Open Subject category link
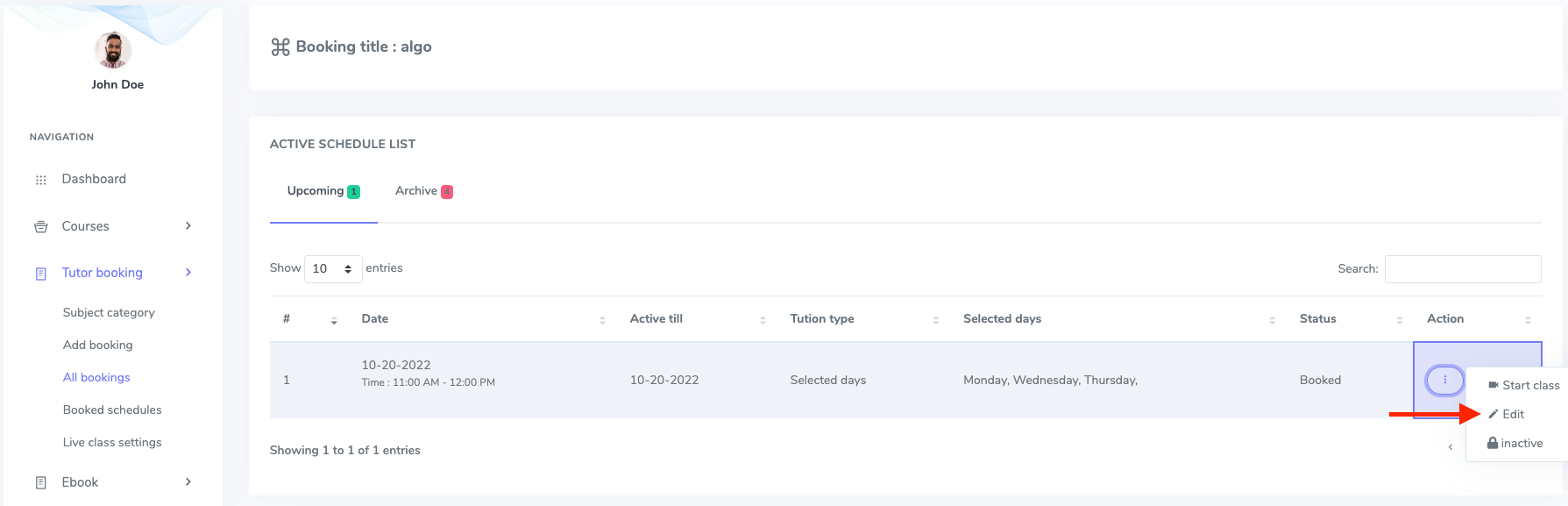The image size is (1568, 506). pos(109,312)
